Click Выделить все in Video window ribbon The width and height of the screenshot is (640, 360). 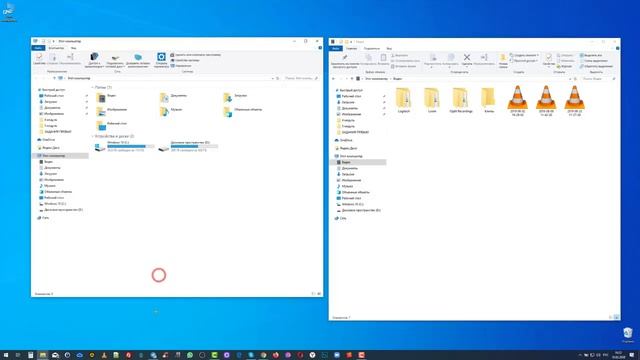(591, 55)
